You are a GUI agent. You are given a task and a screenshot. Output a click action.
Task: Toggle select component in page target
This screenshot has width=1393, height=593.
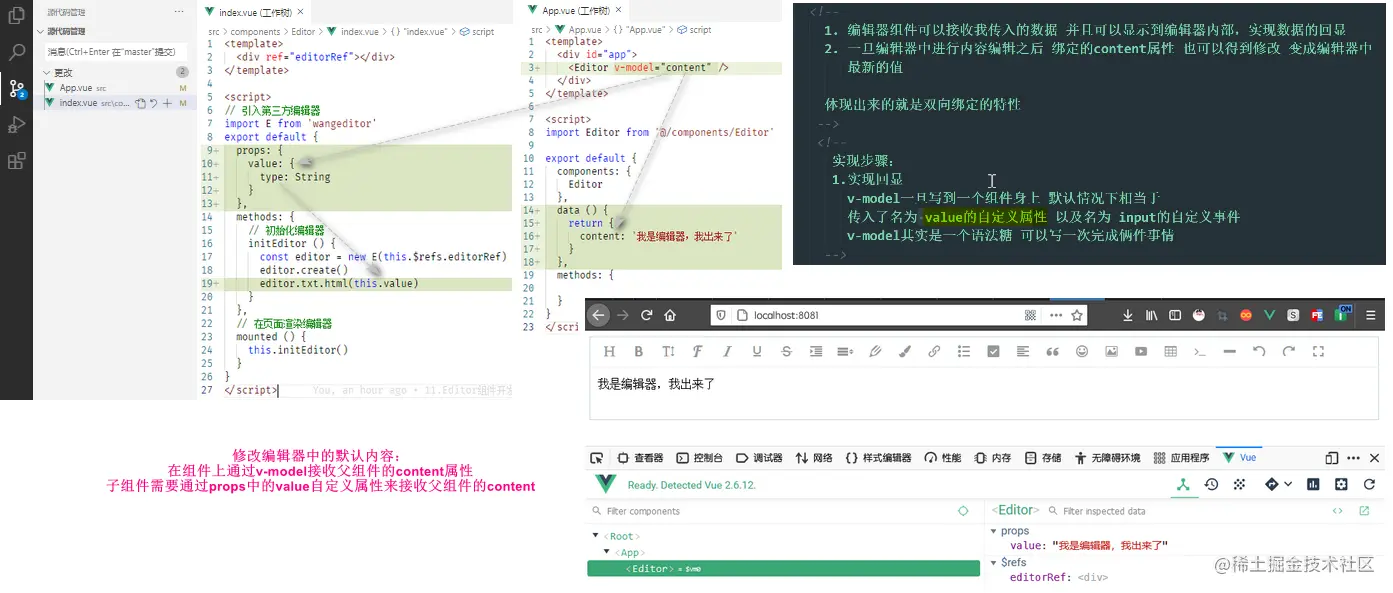point(963,511)
